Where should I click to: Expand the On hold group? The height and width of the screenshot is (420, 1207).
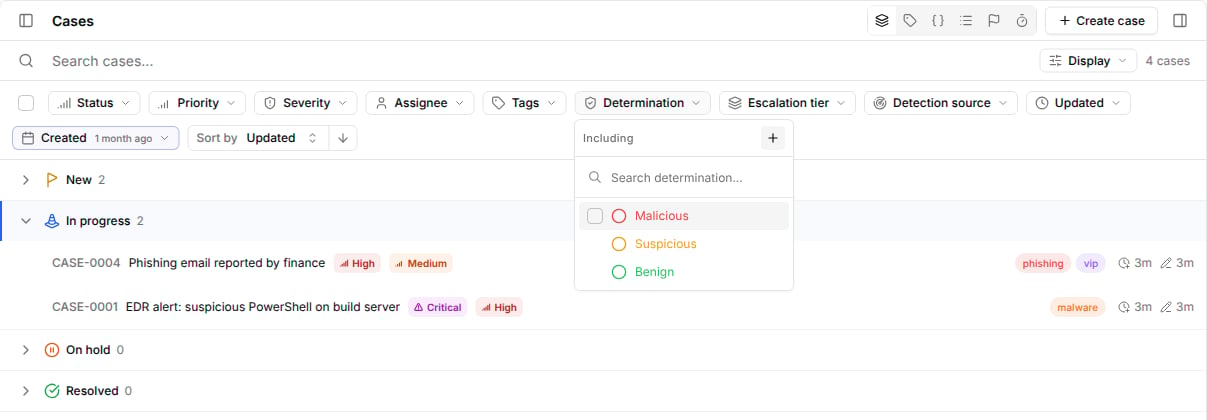point(26,350)
